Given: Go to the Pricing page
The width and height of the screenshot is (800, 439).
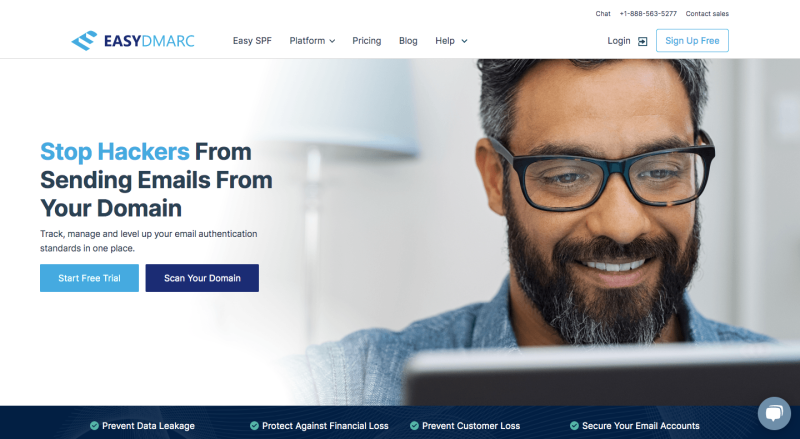Looking at the screenshot, I should pyautogui.click(x=366, y=41).
